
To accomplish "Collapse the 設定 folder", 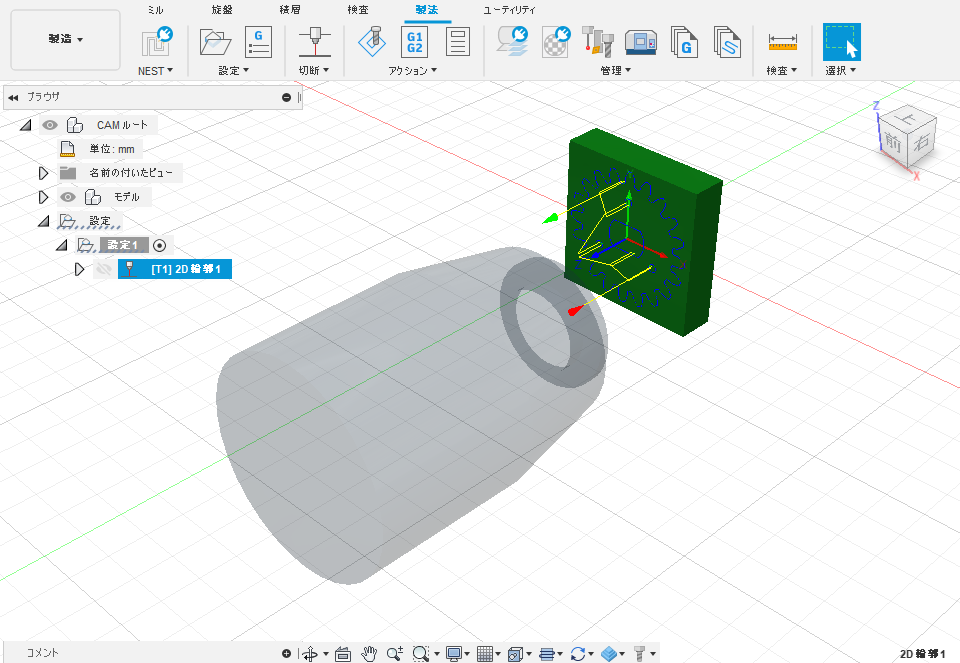I will pos(43,221).
